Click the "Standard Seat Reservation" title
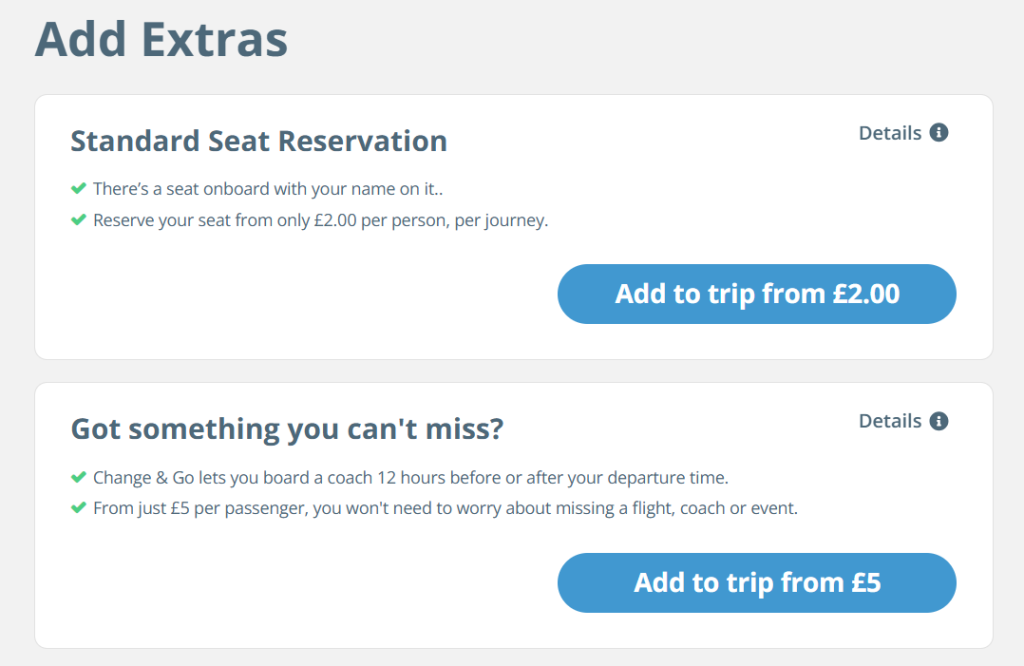The height and width of the screenshot is (666, 1024). pyautogui.click(x=258, y=141)
